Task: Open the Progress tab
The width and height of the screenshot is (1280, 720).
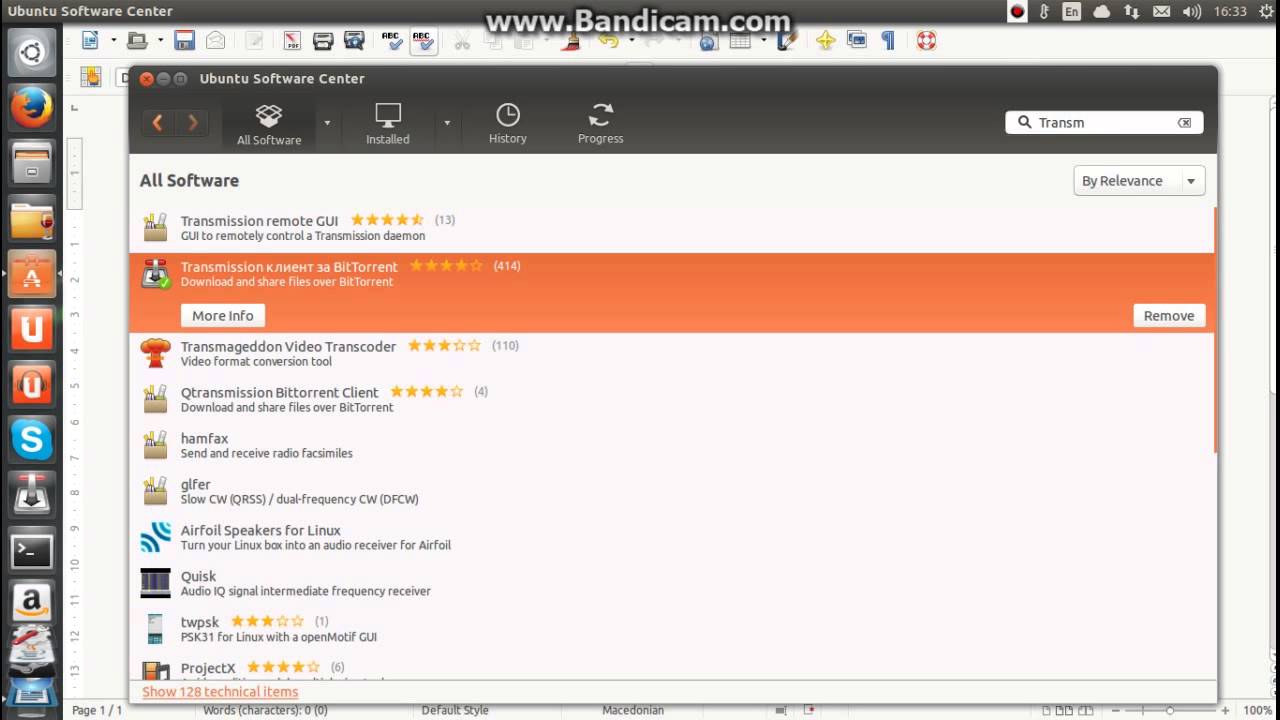Action: coord(601,124)
